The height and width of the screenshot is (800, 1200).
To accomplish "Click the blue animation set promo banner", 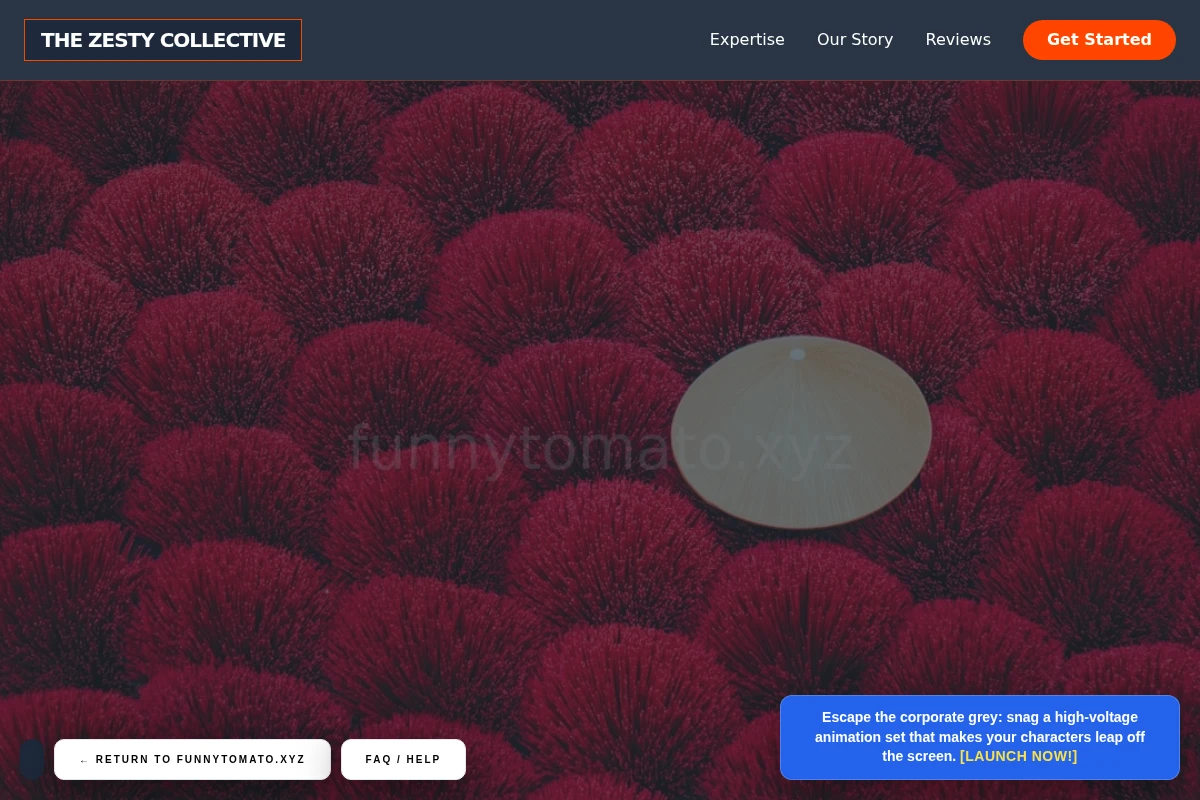I will tap(980, 737).
